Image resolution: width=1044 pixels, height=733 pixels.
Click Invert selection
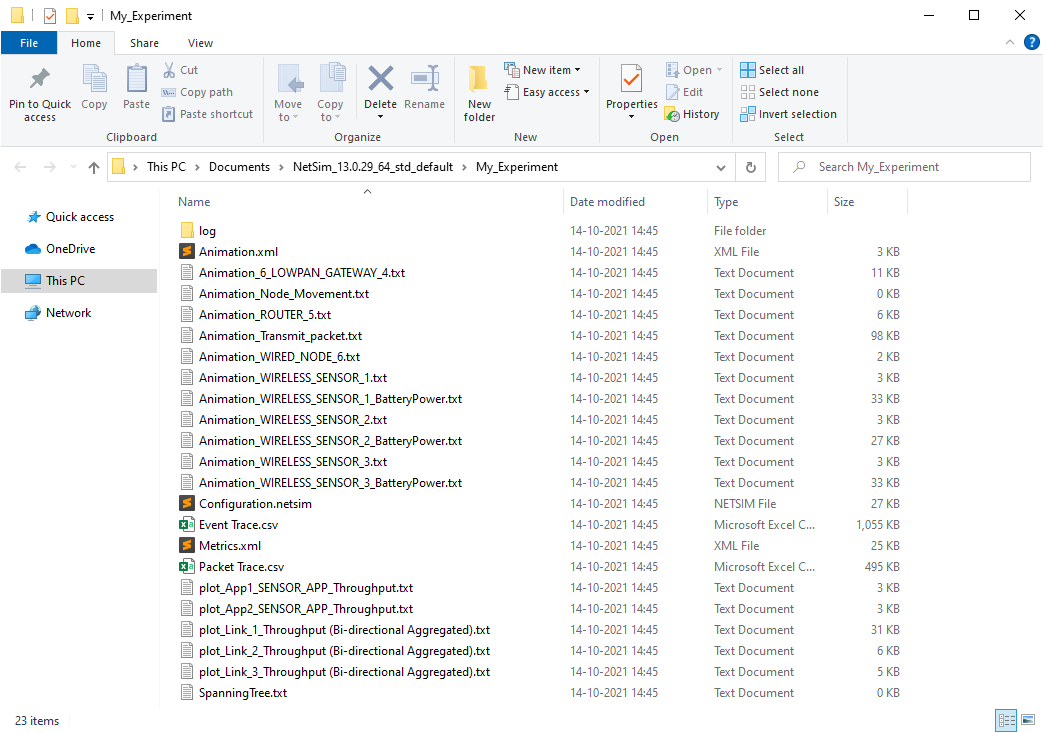pos(788,114)
